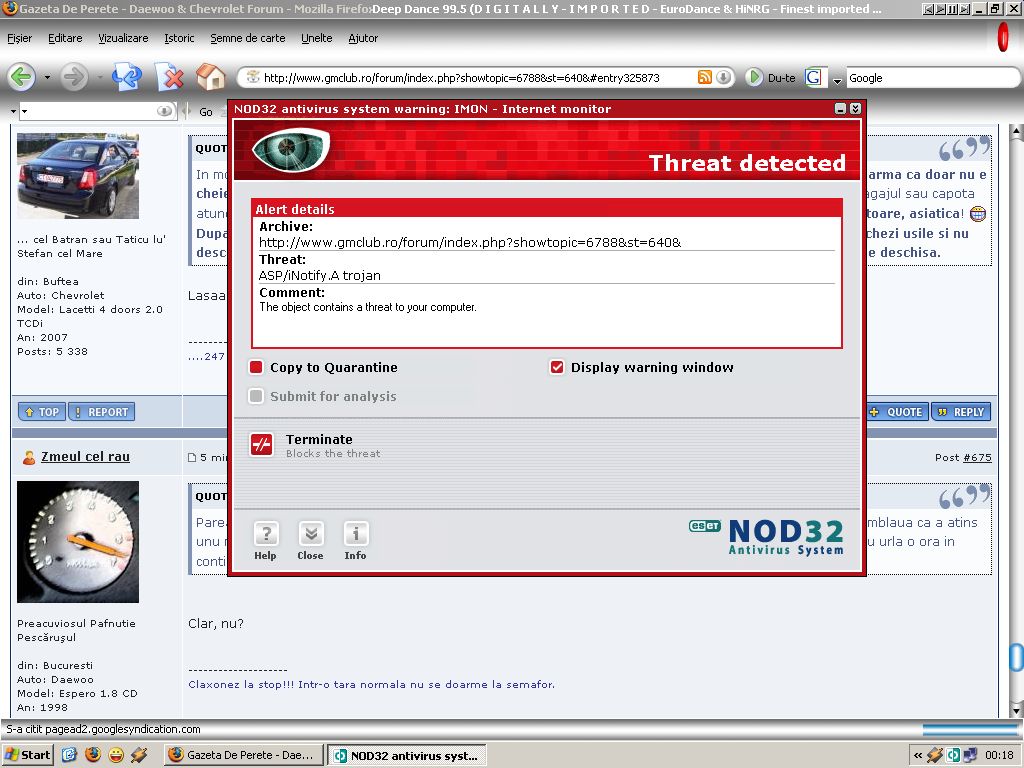Screen dimensions: 1024x768
Task: Minimize the NOD32 warning dialog
Action: pos(840,109)
